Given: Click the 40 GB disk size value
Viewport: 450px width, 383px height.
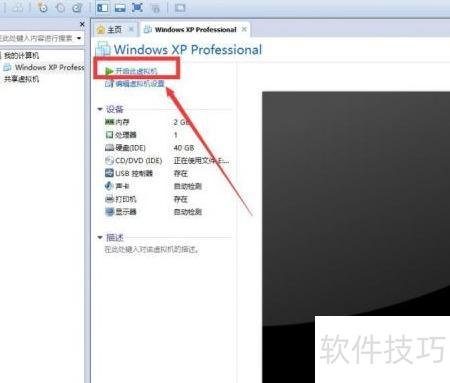Looking at the screenshot, I should point(184,148).
